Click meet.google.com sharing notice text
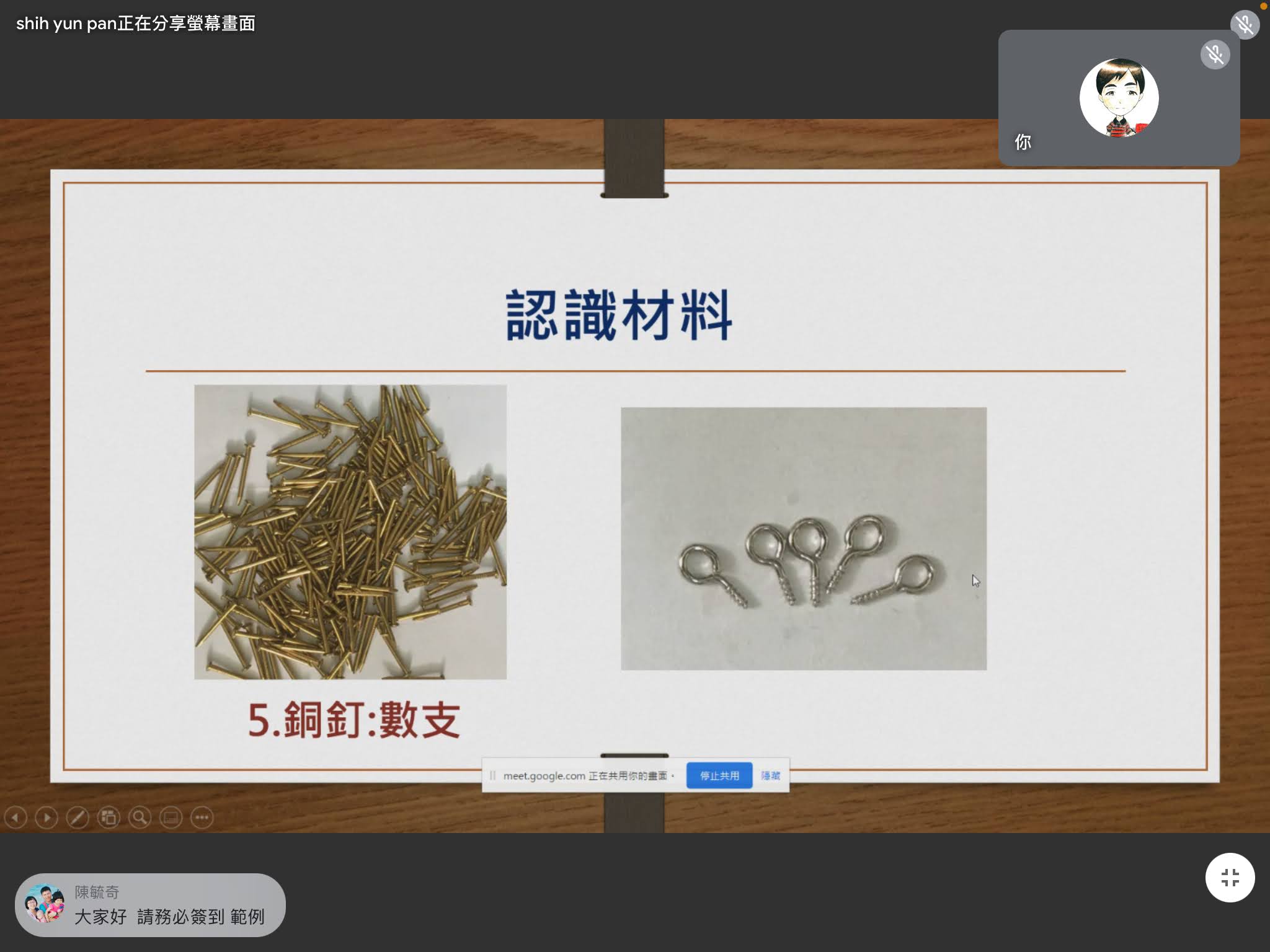This screenshot has height=952, width=1270. 588,775
